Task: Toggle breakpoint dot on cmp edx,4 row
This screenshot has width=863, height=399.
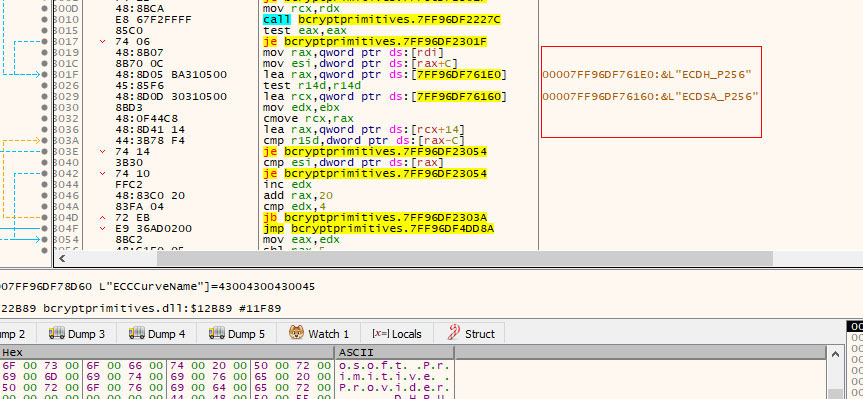Action: tap(45, 206)
